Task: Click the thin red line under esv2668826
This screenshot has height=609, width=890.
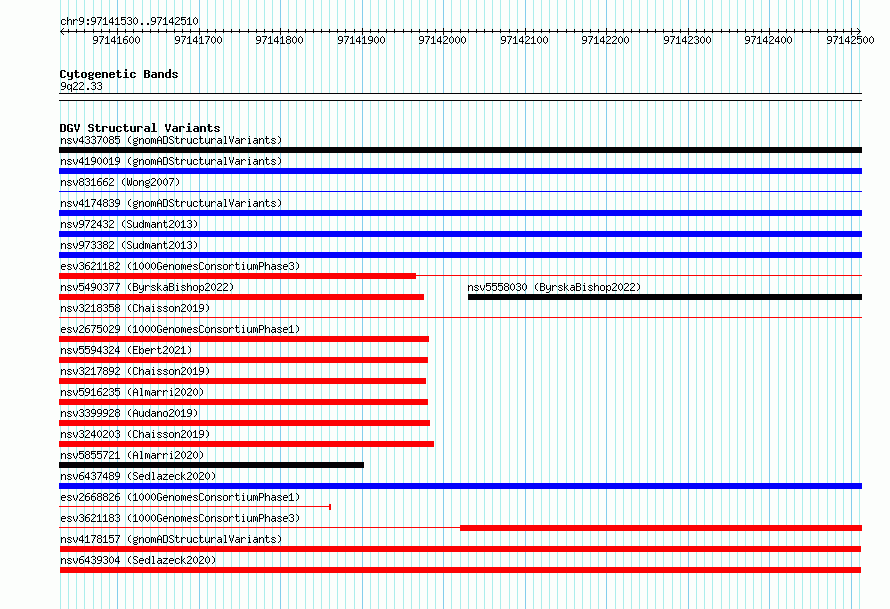Action: coord(195,507)
